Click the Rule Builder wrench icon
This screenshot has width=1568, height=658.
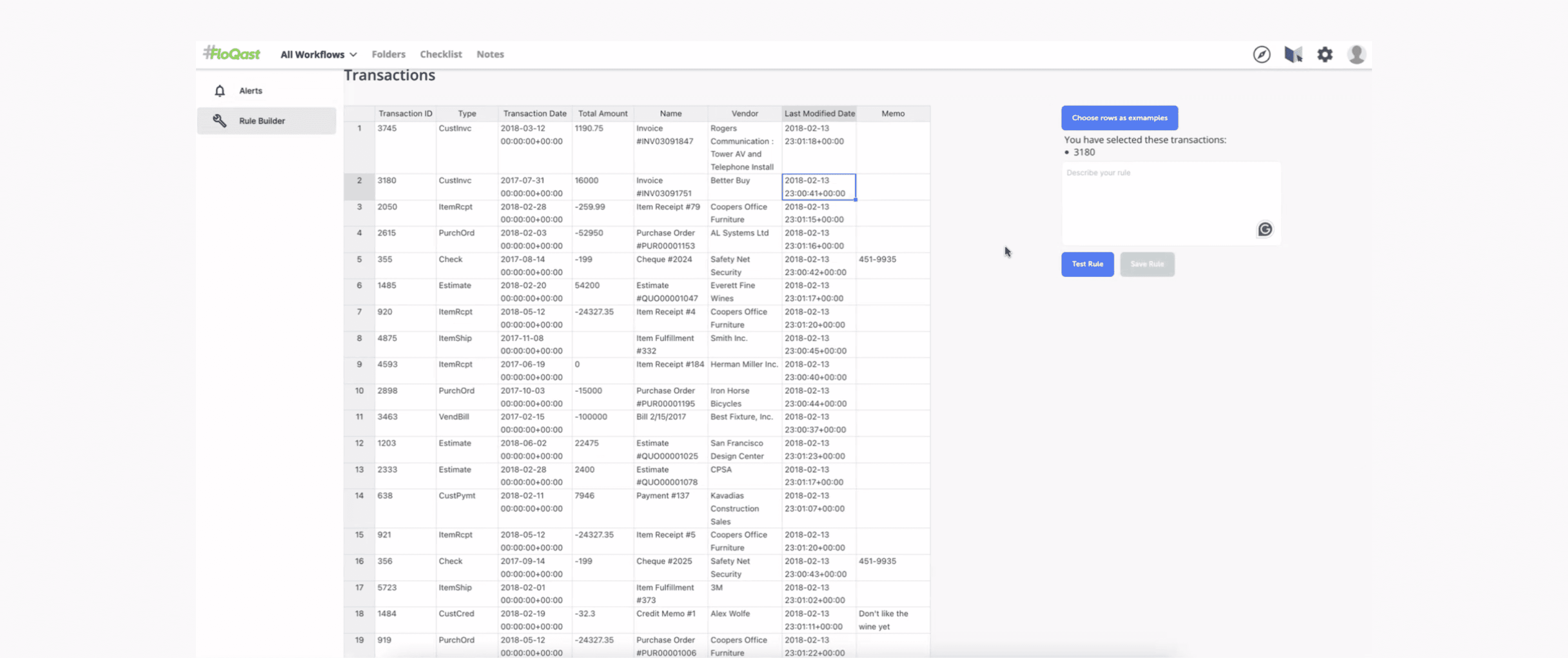[x=220, y=120]
